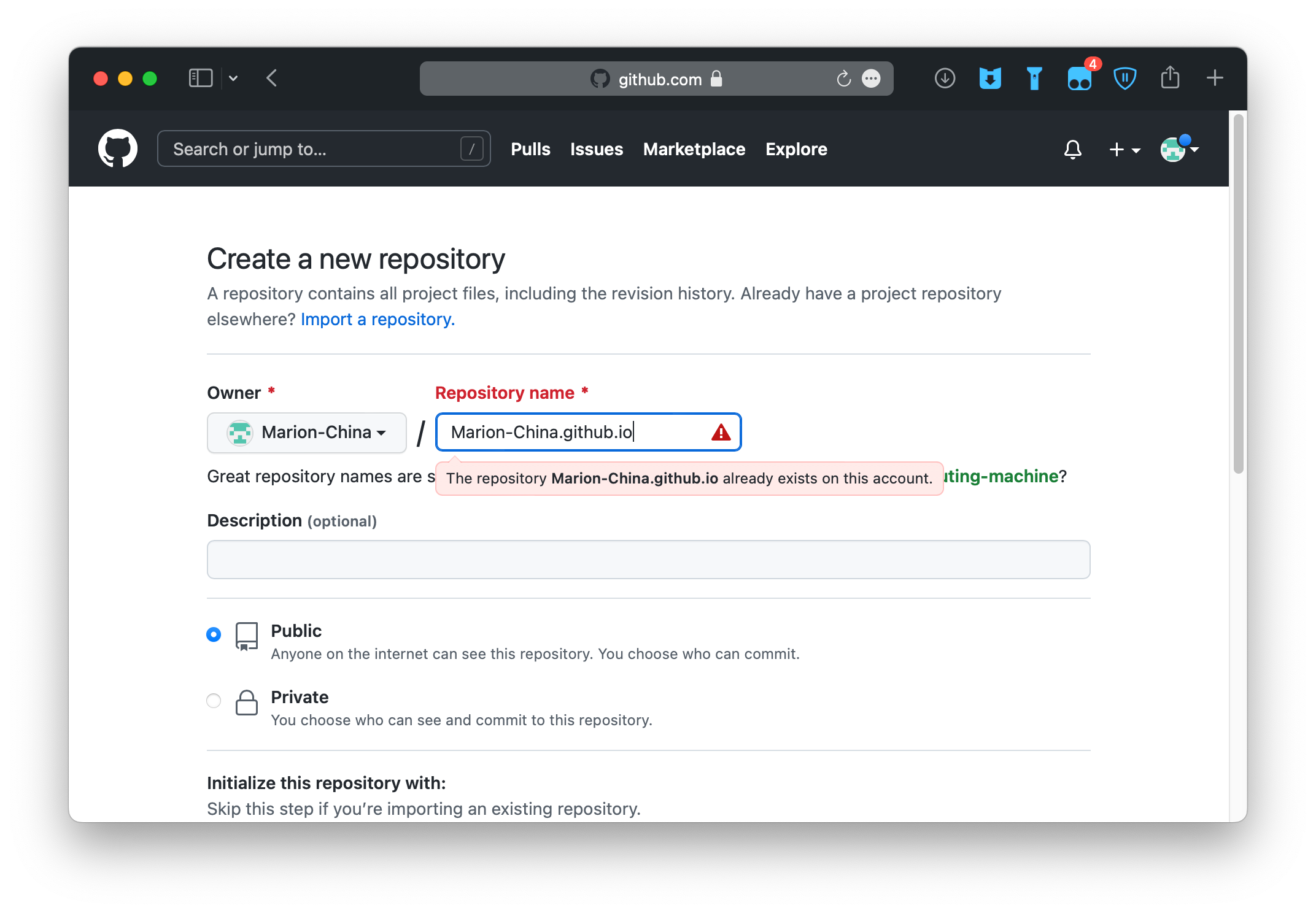Open the notifications bell
Image resolution: width=1316 pixels, height=913 pixels.
(1072, 149)
